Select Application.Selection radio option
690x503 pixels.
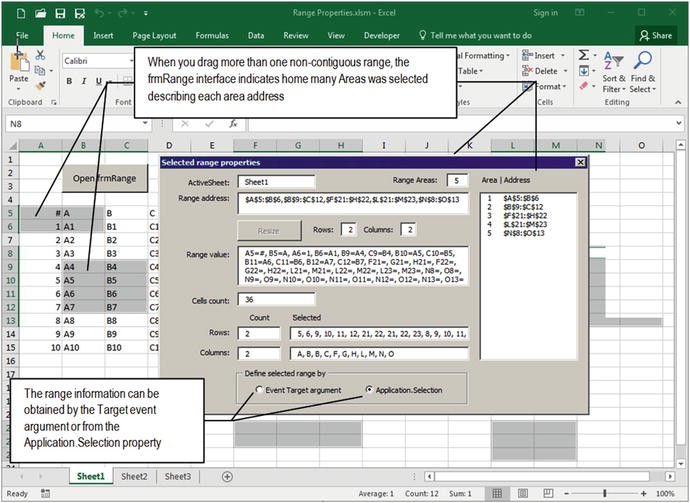point(369,389)
